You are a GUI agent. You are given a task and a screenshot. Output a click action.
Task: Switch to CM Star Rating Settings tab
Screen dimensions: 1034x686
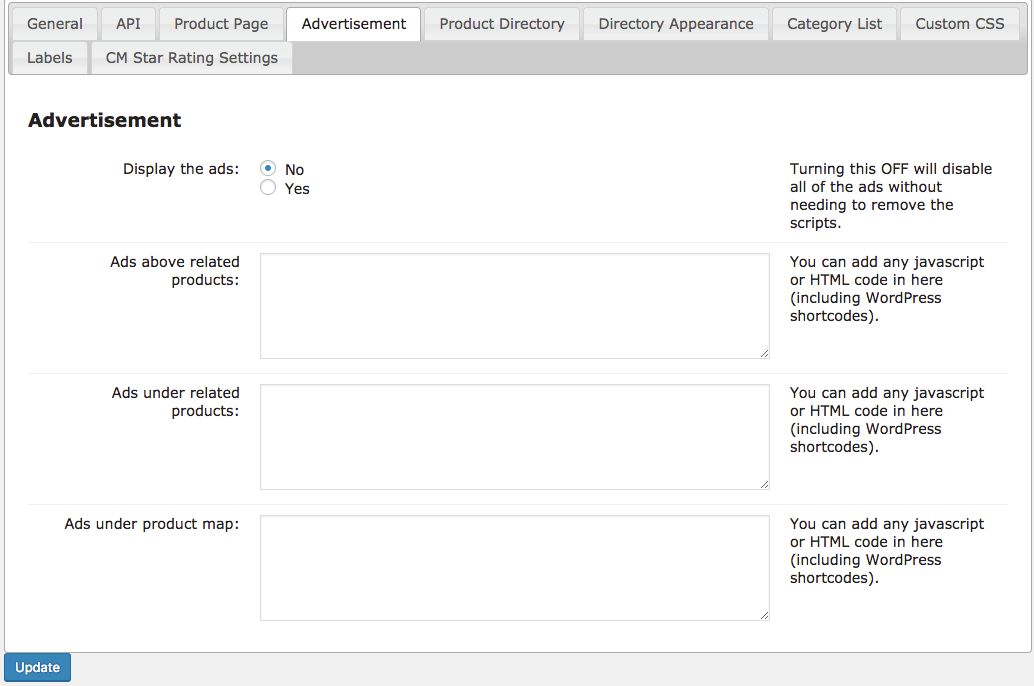point(191,58)
